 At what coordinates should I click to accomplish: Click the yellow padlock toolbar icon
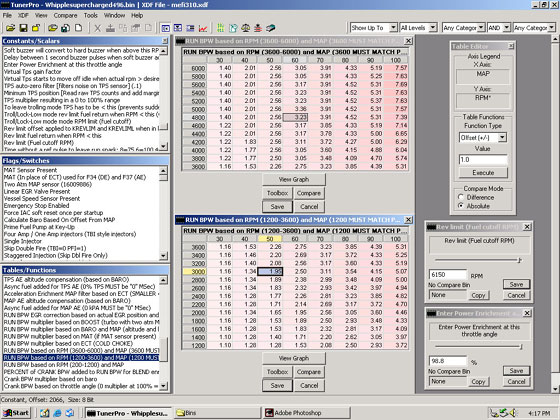(36, 28)
